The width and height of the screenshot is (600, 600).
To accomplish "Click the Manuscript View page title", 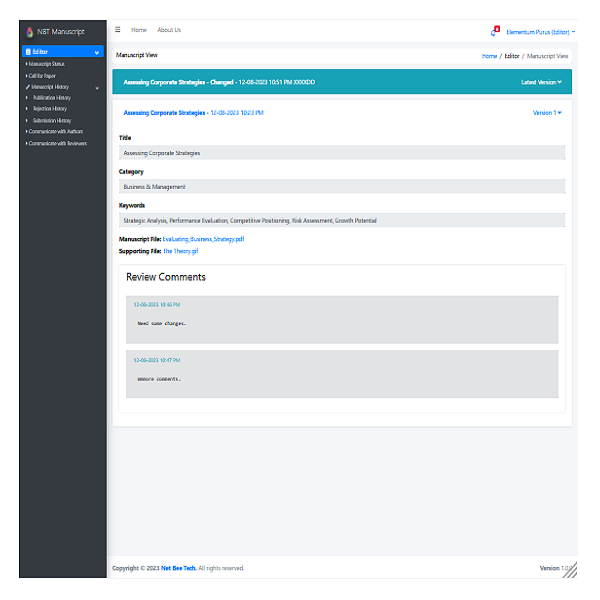I will pos(137,55).
